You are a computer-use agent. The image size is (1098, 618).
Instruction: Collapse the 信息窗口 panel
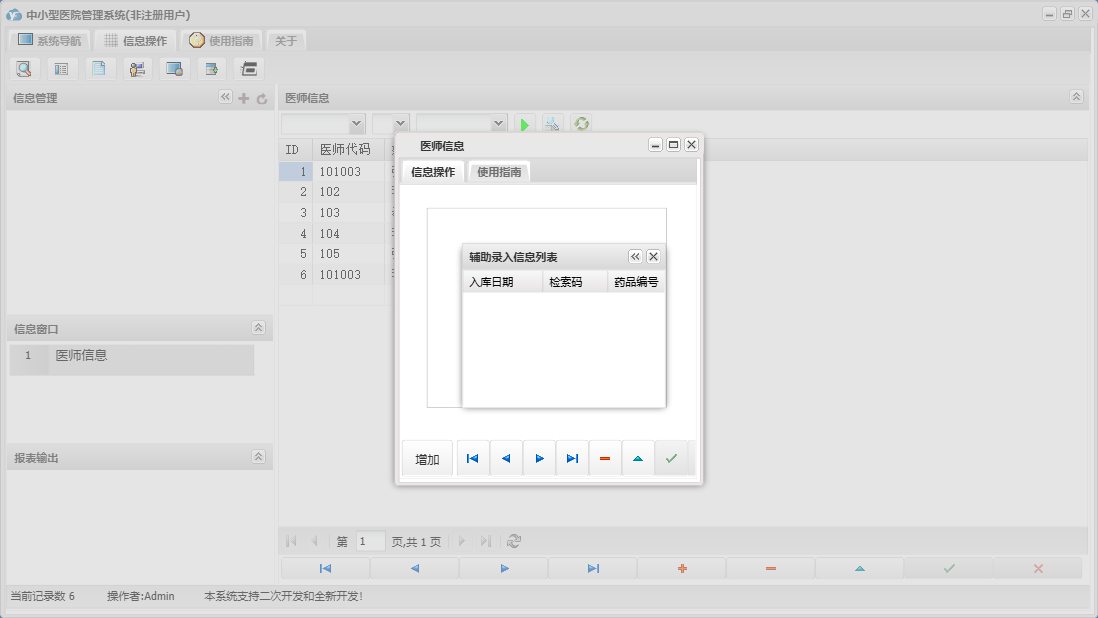pyautogui.click(x=258, y=328)
